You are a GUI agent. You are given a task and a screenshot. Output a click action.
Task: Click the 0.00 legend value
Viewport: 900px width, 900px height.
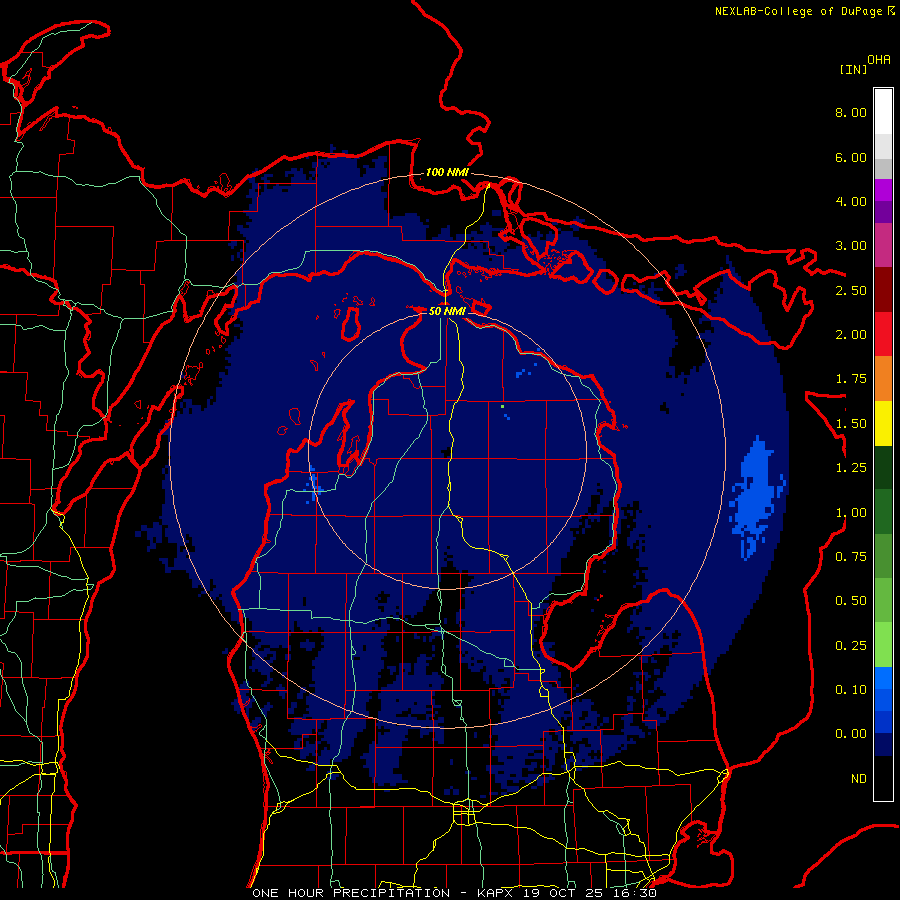(x=851, y=734)
